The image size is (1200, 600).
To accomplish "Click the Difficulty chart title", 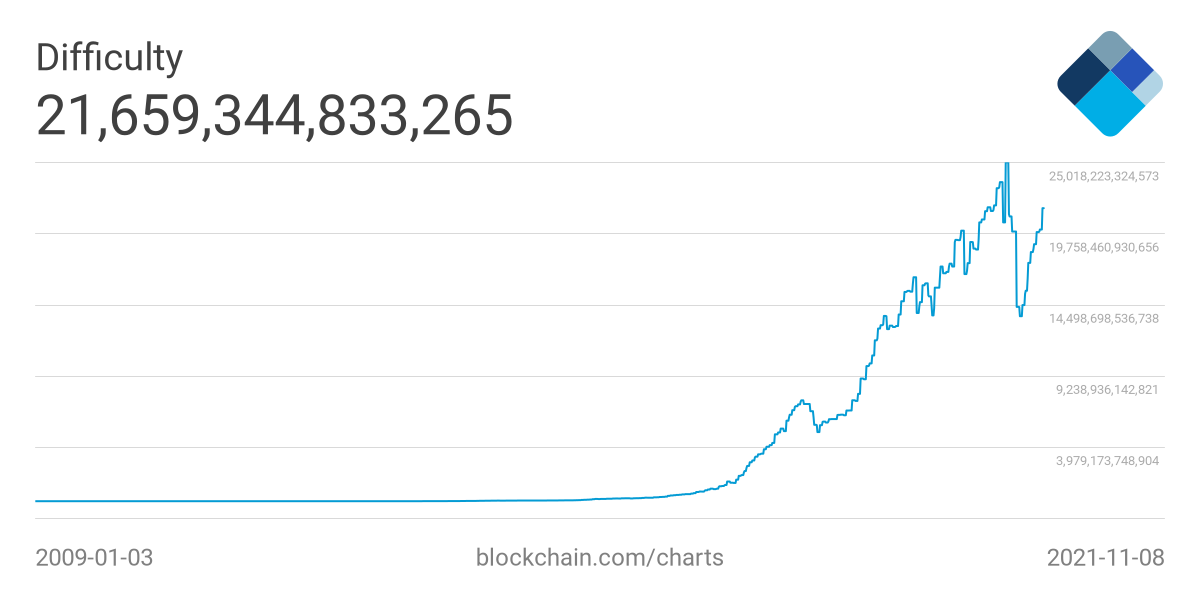I will point(109,58).
